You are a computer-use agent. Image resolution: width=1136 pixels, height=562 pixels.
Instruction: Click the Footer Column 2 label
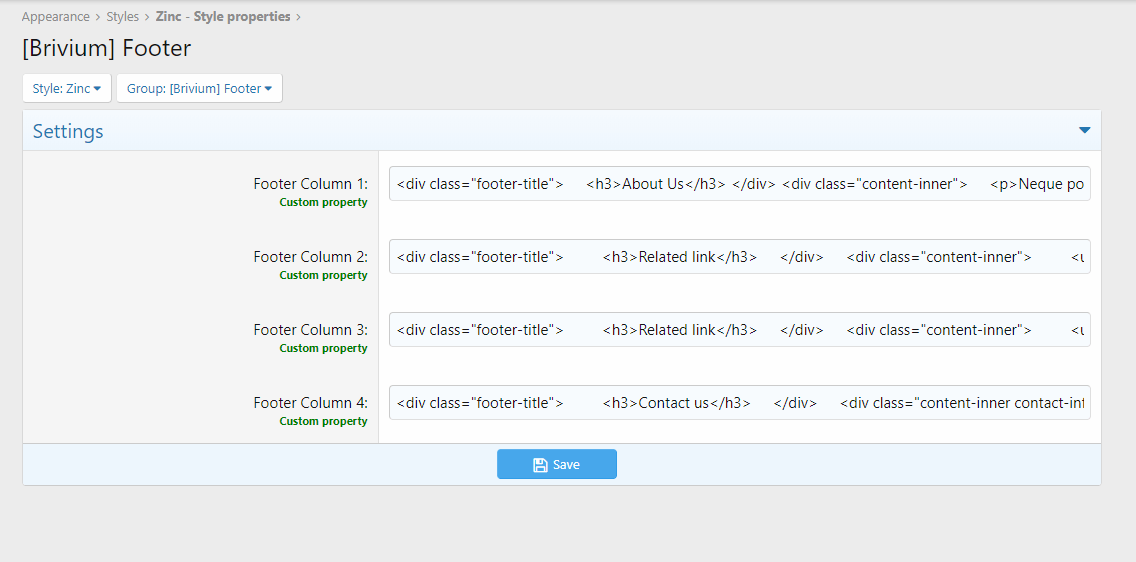(x=310, y=257)
